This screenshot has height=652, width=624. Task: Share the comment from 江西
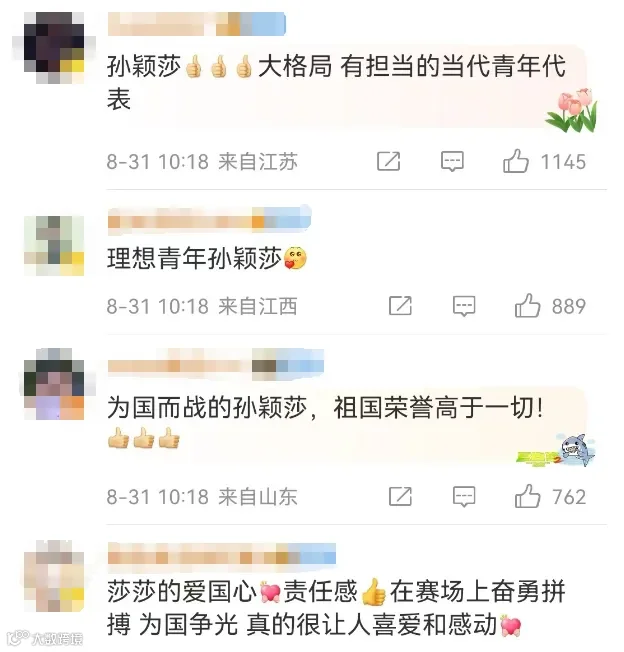click(400, 306)
